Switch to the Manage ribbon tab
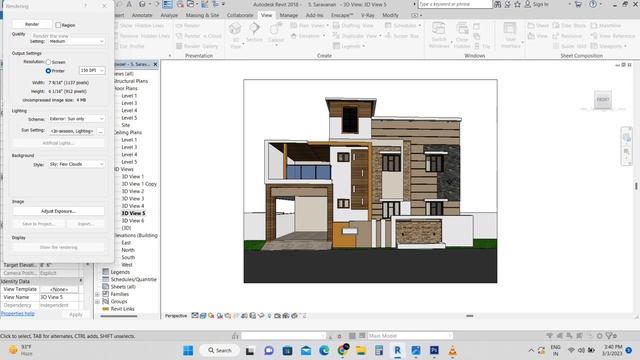The width and height of the screenshot is (640, 360). (289, 15)
